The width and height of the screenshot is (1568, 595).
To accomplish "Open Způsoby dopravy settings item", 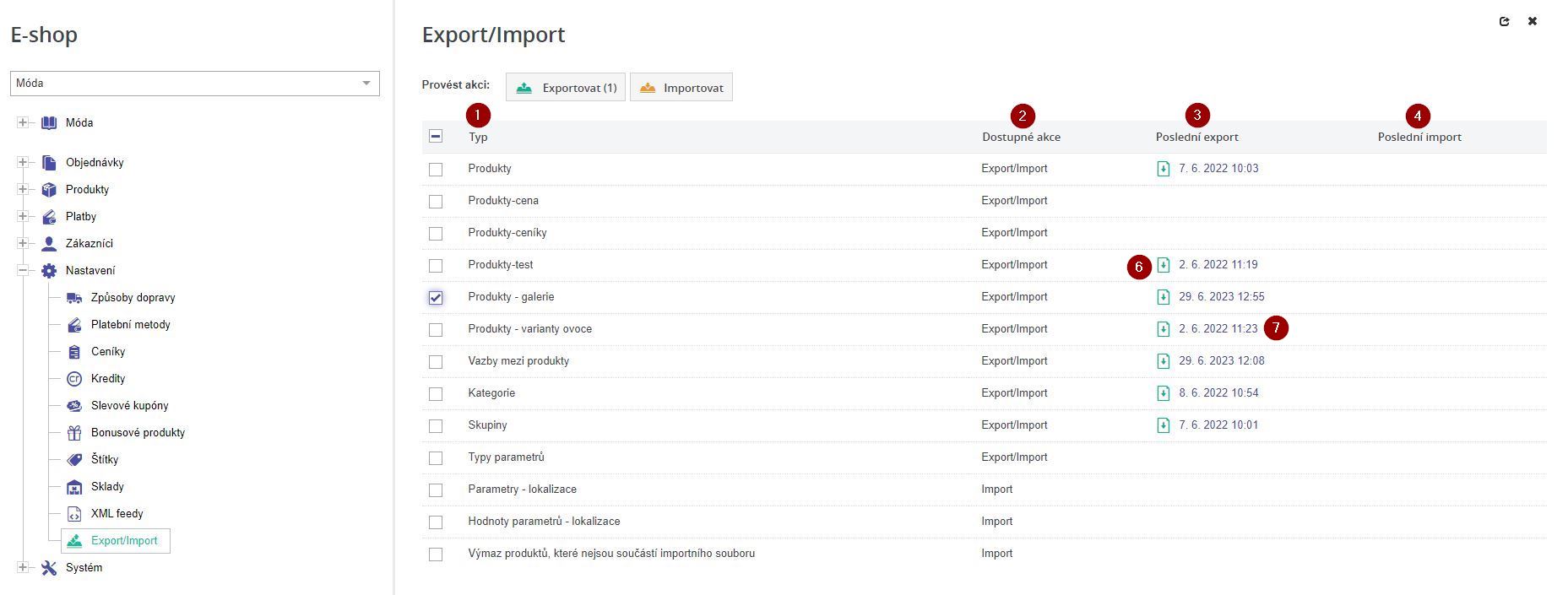I will [133, 298].
